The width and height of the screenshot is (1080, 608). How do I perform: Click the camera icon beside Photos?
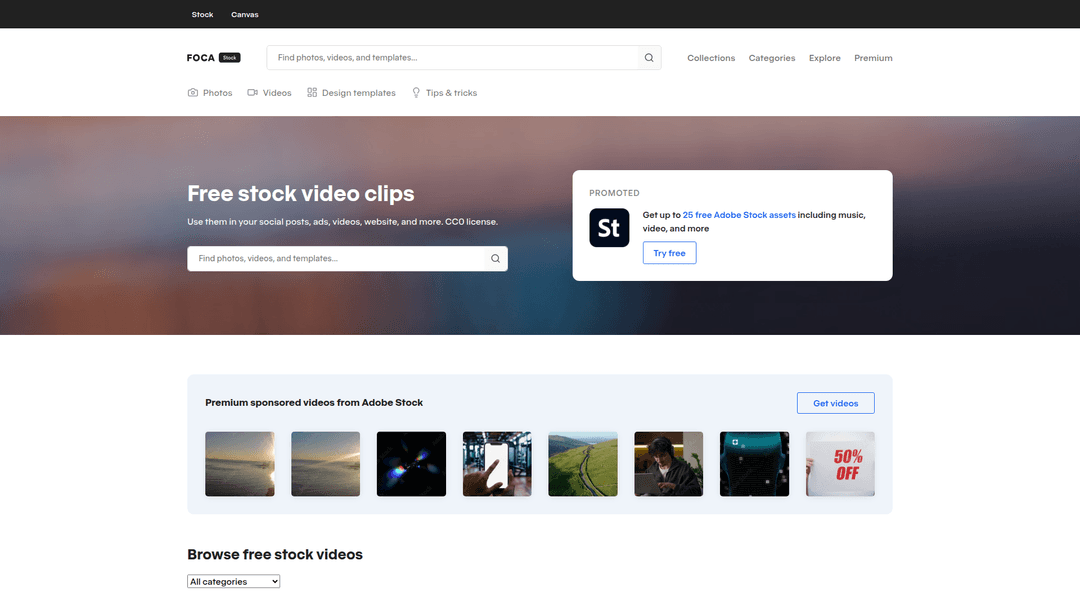pos(193,93)
